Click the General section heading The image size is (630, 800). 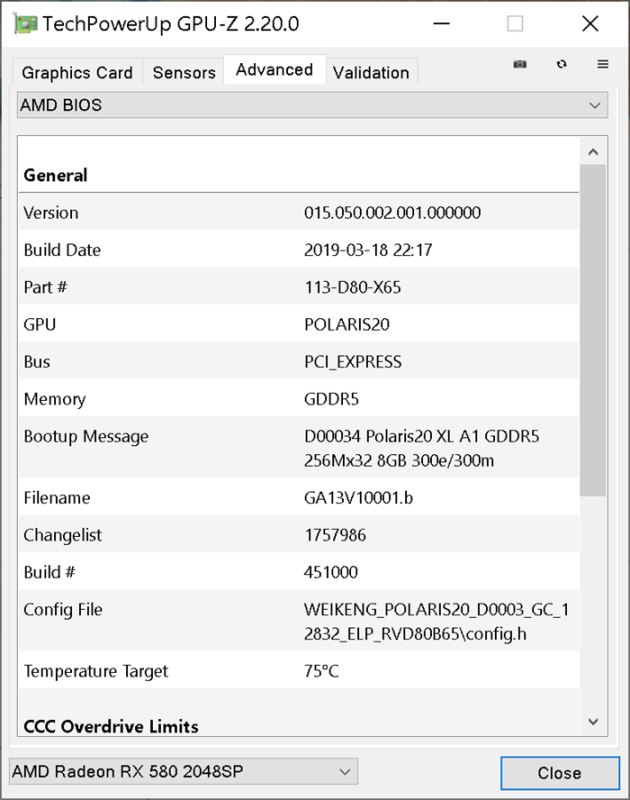click(56, 176)
